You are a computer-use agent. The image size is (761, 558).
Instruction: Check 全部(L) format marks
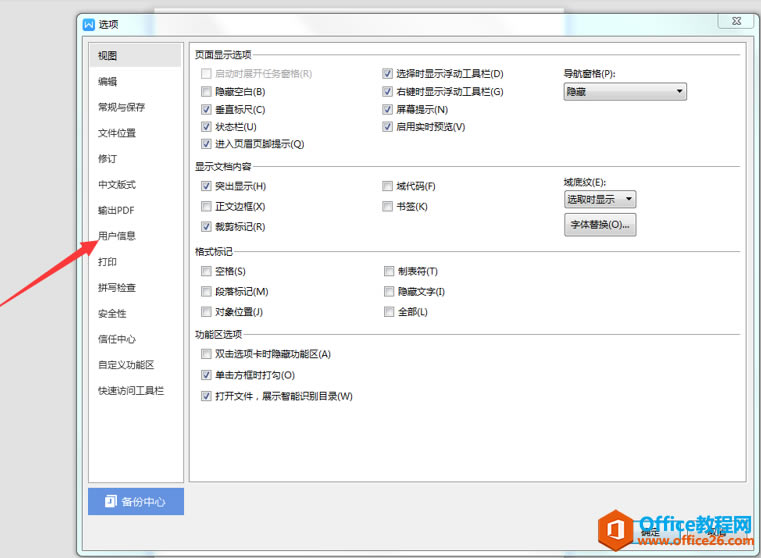click(x=389, y=312)
